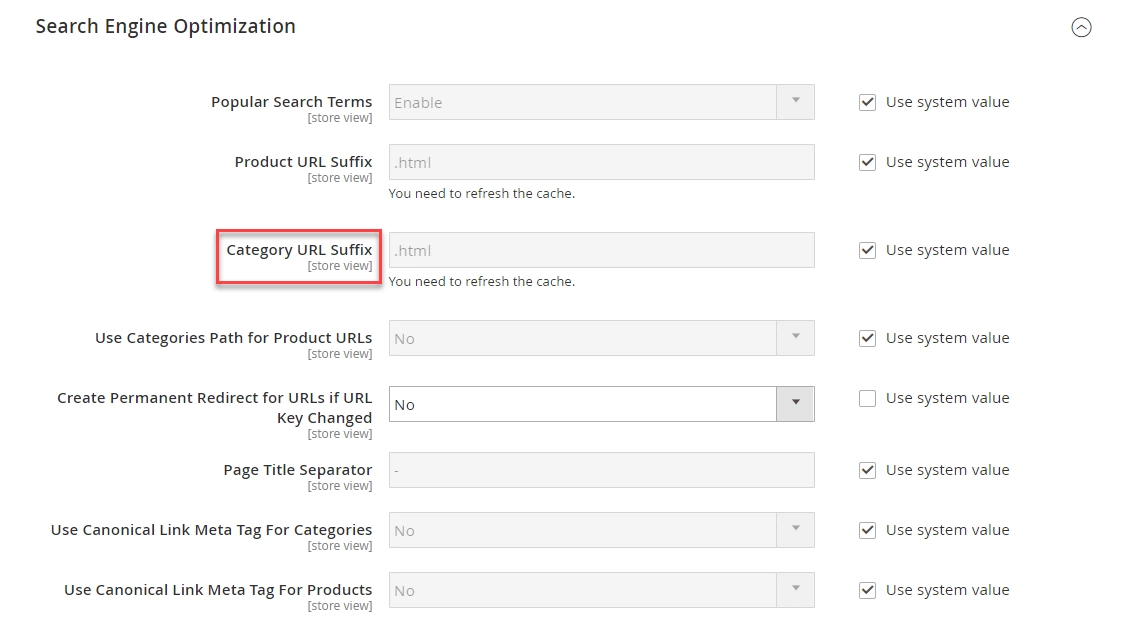Click Use Canonical Link Meta Tag For Categories label
This screenshot has height=631, width=1123.
pos(211,530)
